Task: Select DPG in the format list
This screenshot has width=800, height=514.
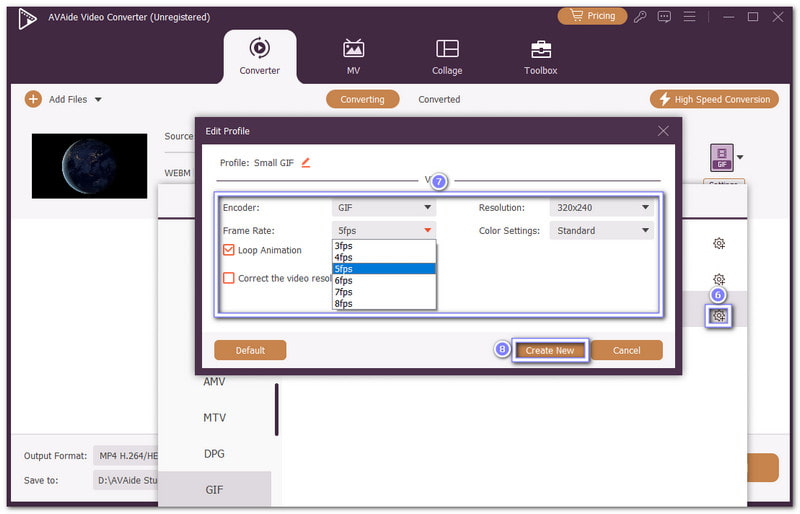Action: (214, 454)
